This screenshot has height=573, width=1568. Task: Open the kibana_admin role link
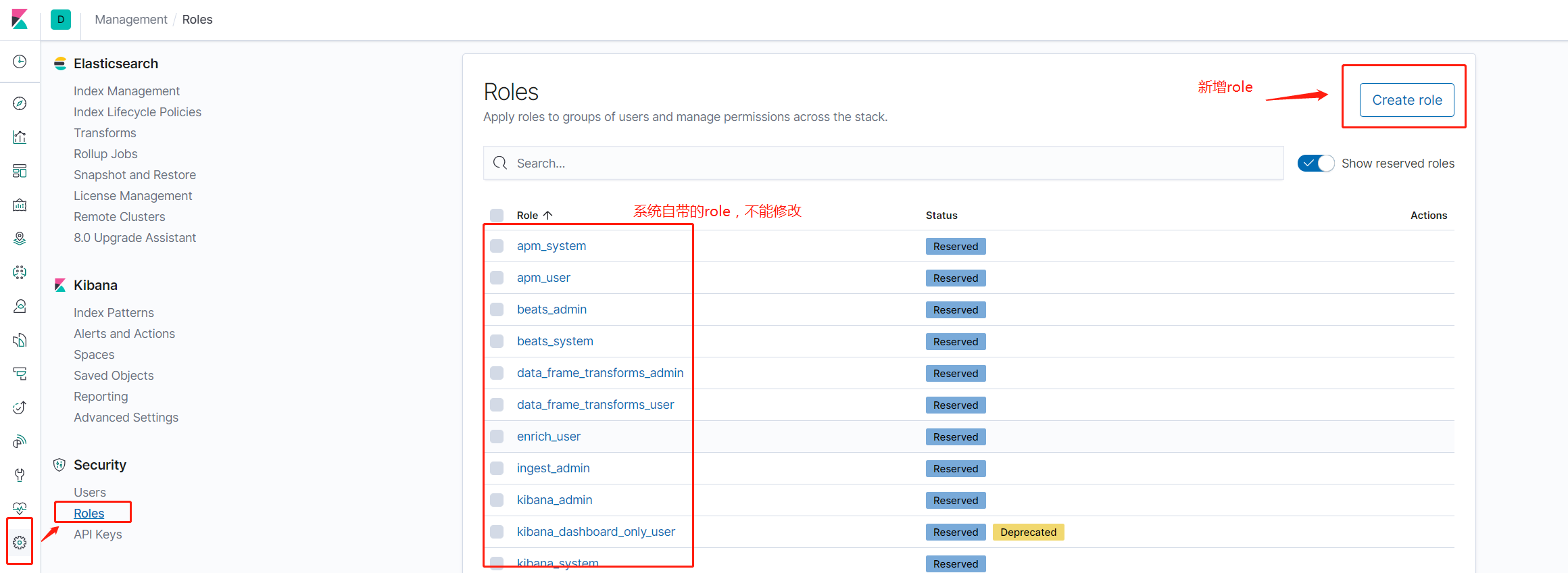554,500
